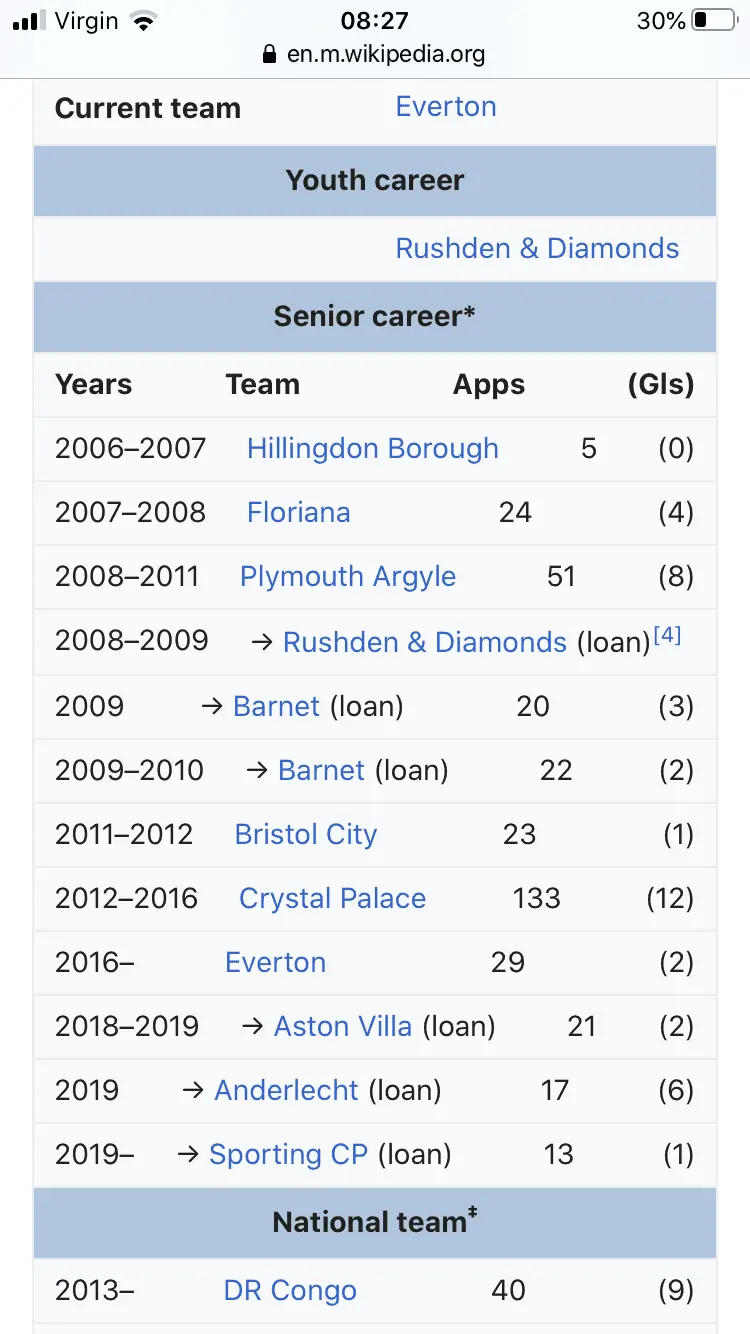Tap the Wi-Fi icon in status bar
750x1334 pixels.
click(x=145, y=21)
